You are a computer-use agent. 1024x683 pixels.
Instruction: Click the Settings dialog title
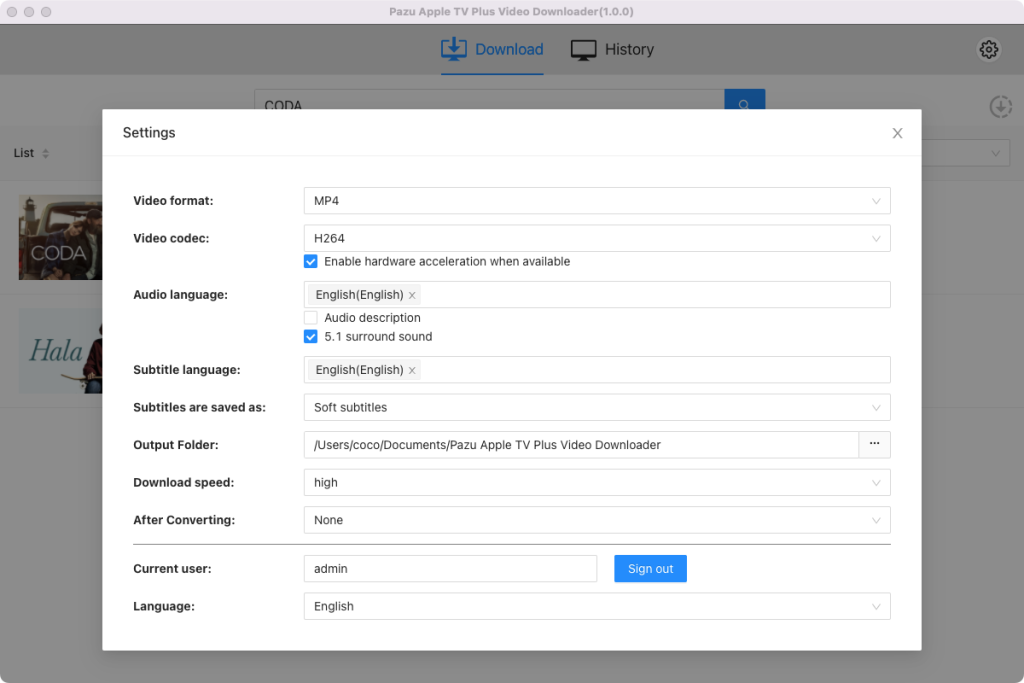pyautogui.click(x=149, y=133)
